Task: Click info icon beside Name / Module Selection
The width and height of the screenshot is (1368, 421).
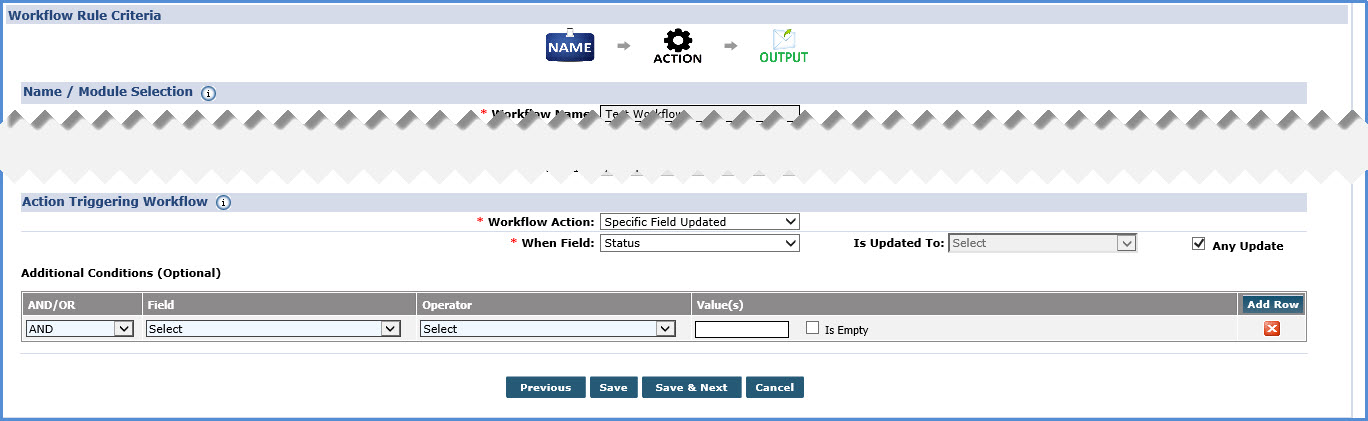Action: pyautogui.click(x=208, y=93)
